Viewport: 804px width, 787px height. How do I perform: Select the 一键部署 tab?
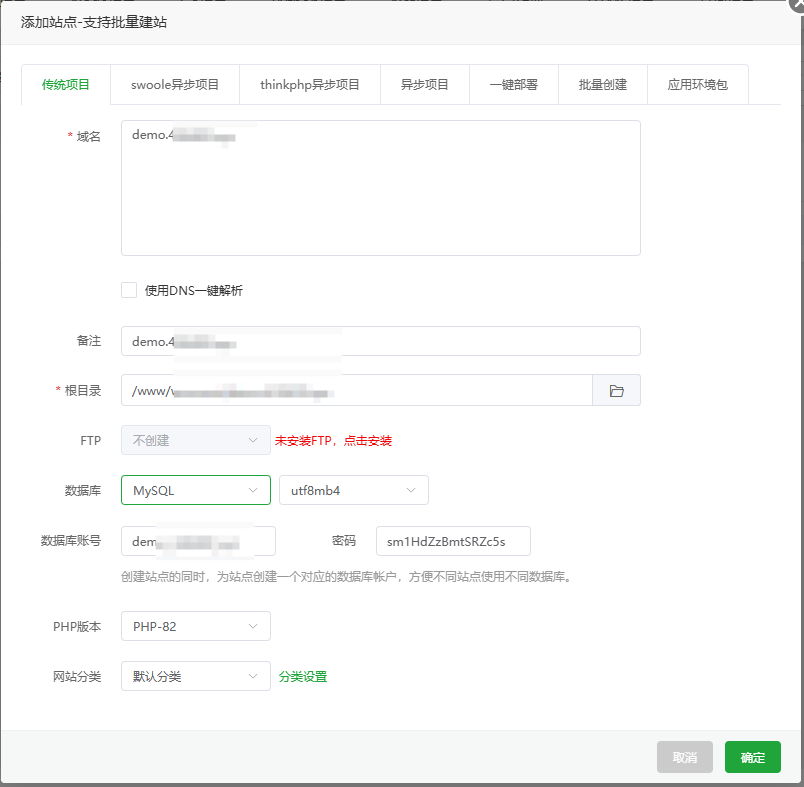pyautogui.click(x=513, y=85)
